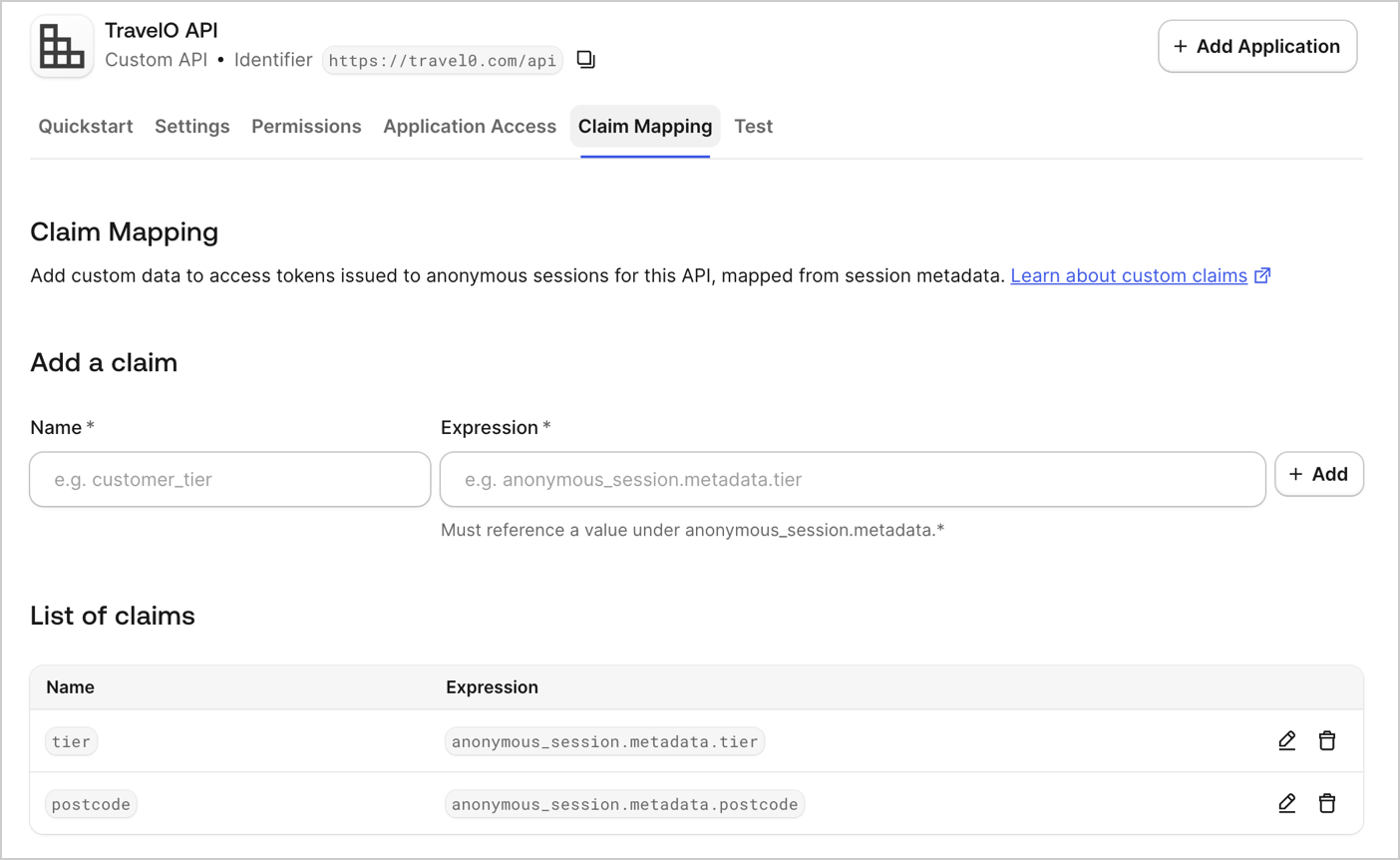Click the Name column header in claims list
Viewport: 1400px width, 860px height.
pyautogui.click(x=71, y=687)
